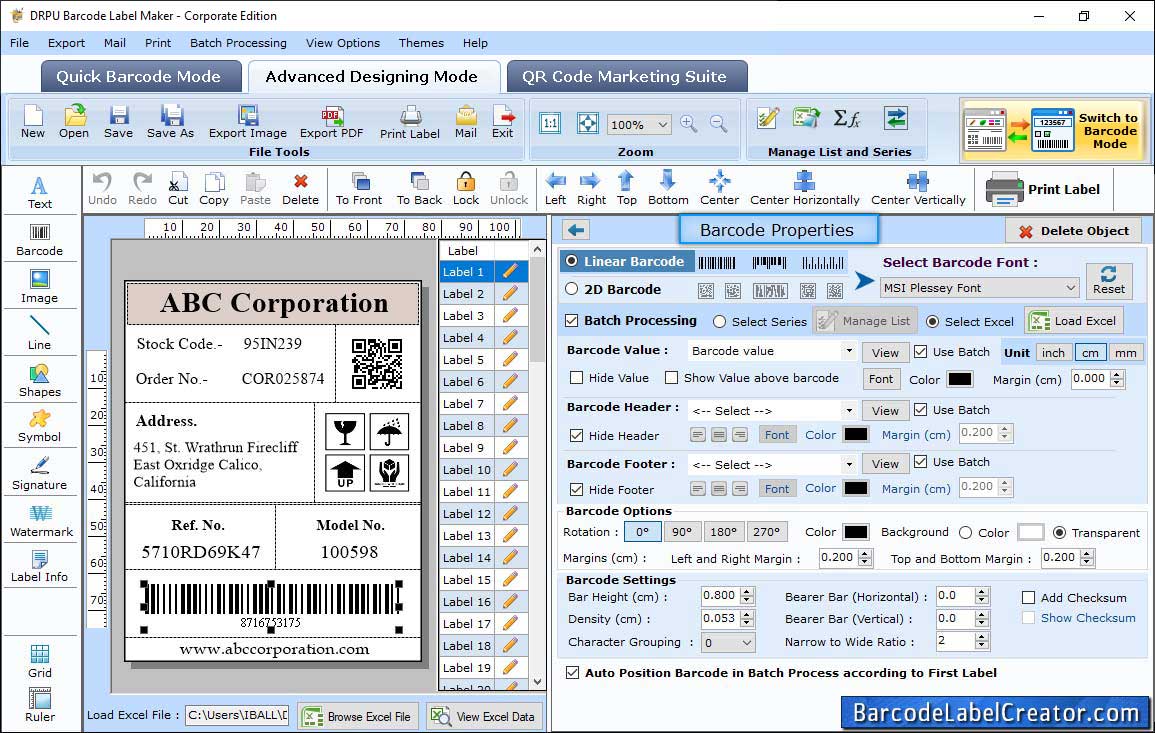Enable Add Checksum checkbox
Viewport: 1155px width, 733px height.
click(x=1029, y=597)
